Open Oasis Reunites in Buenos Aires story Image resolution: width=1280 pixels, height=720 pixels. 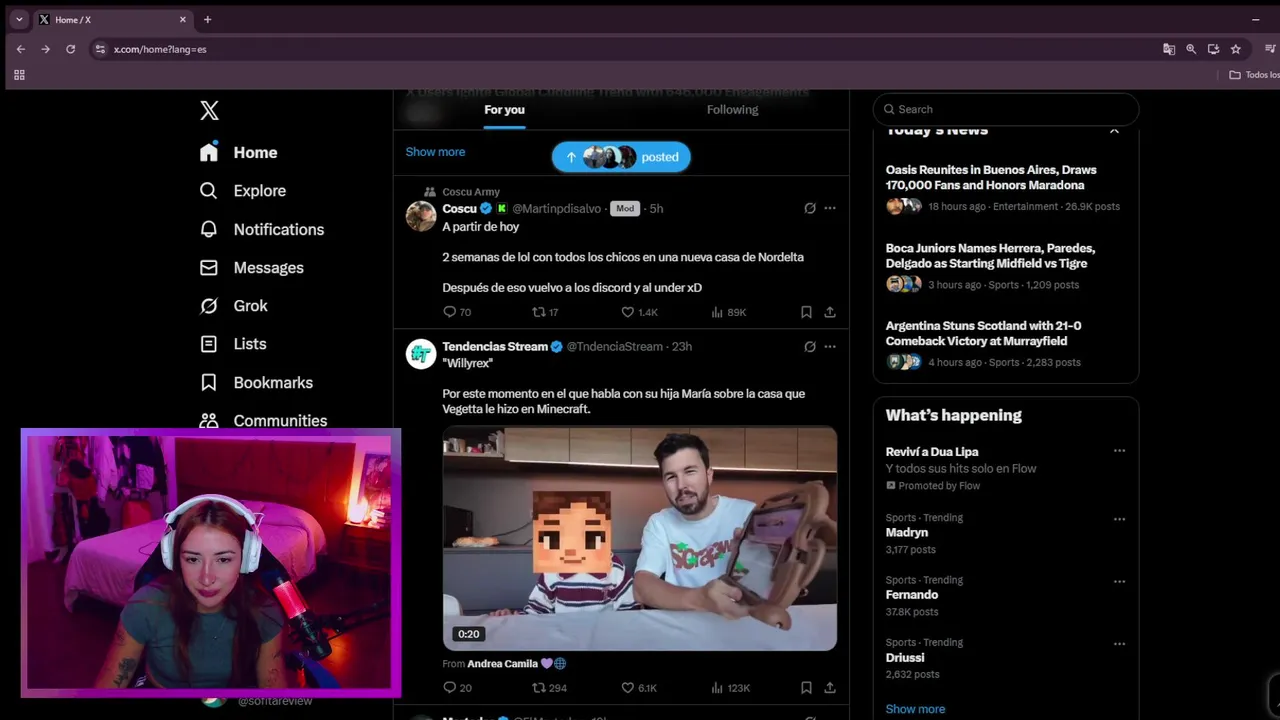tap(1005, 188)
